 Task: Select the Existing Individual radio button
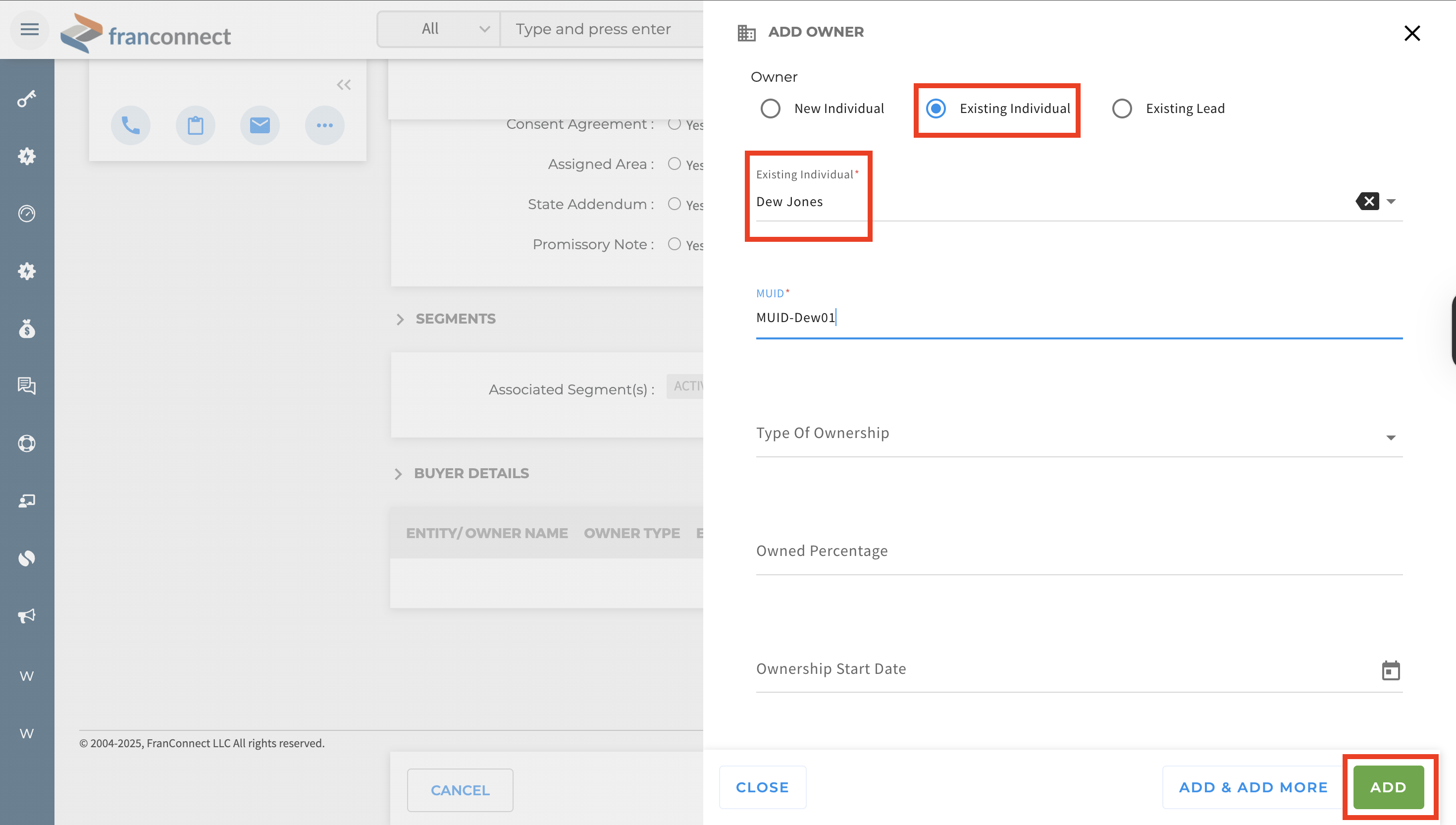tap(936, 108)
